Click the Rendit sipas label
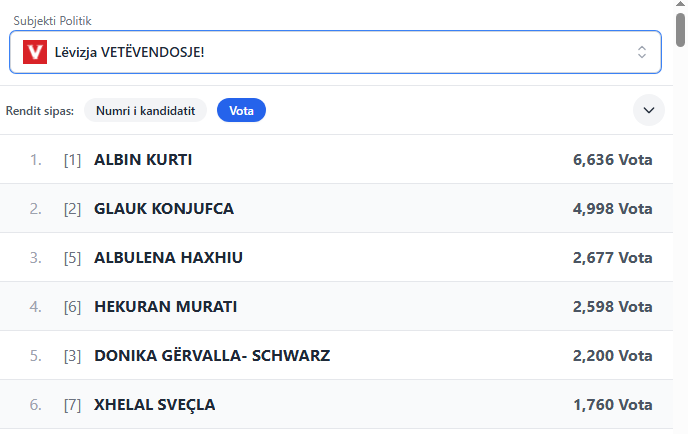The height and width of the screenshot is (434, 688). pyautogui.click(x=39, y=111)
